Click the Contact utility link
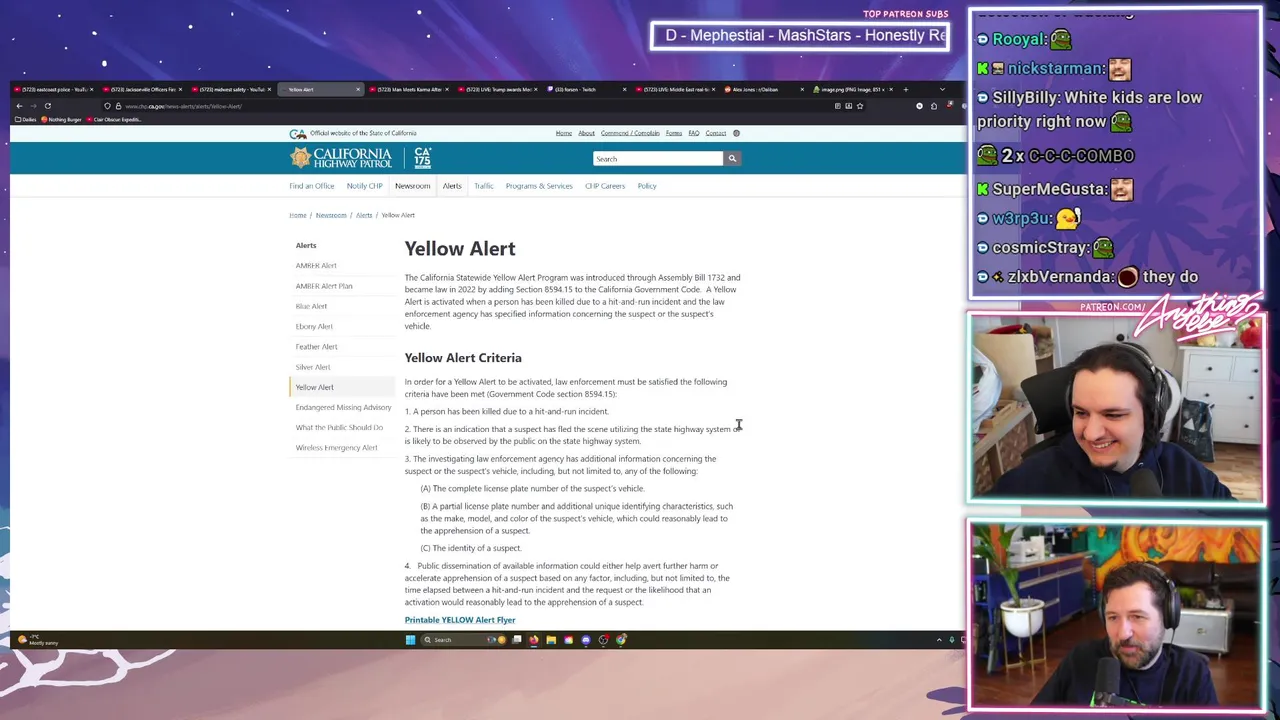Image resolution: width=1280 pixels, height=720 pixels. (716, 133)
